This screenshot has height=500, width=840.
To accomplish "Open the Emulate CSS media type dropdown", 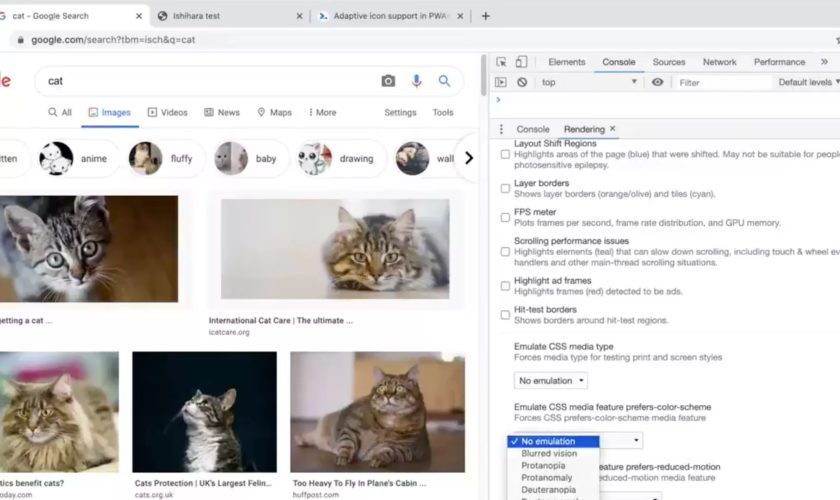I will click(x=551, y=381).
